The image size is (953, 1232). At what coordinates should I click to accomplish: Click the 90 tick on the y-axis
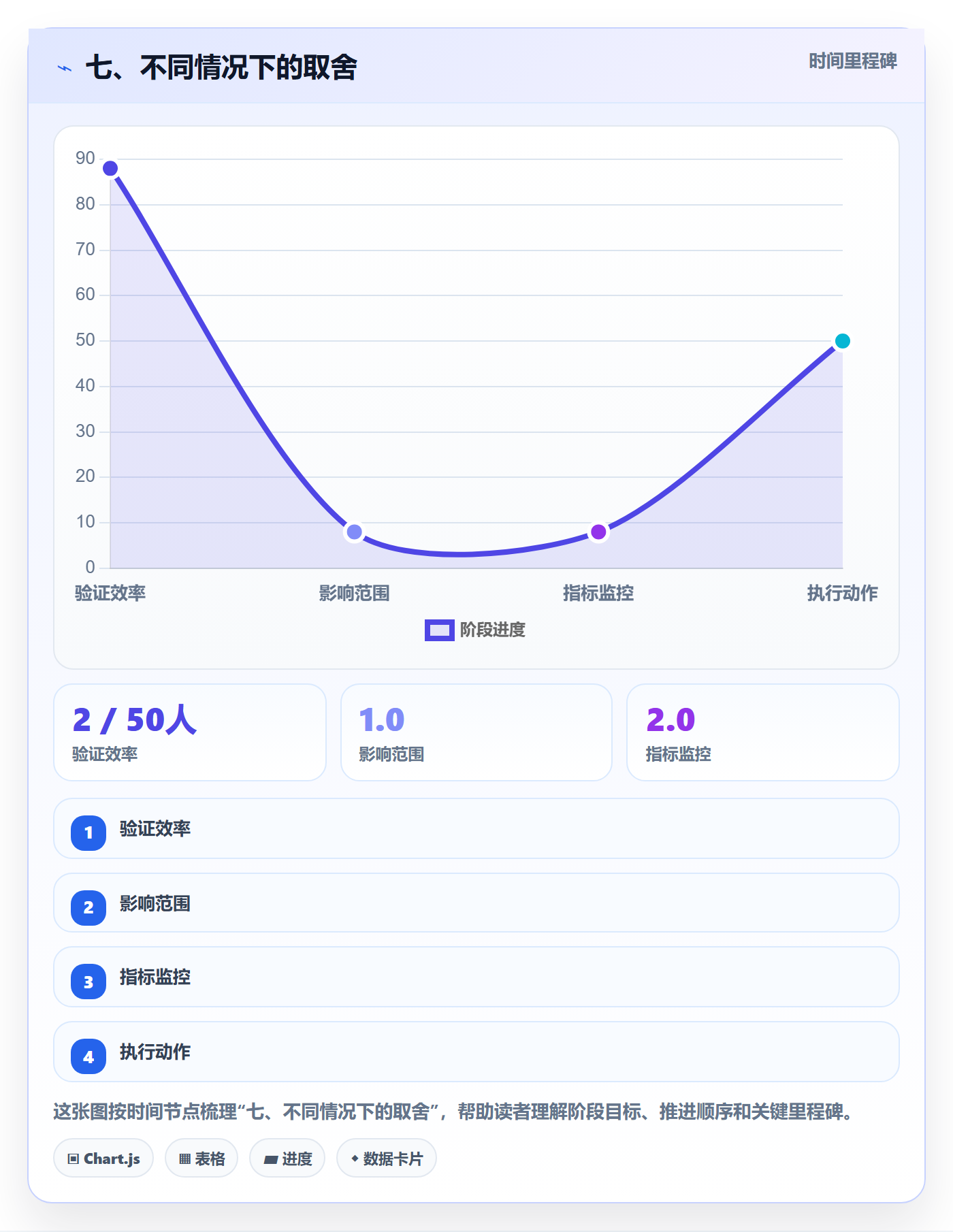85,159
